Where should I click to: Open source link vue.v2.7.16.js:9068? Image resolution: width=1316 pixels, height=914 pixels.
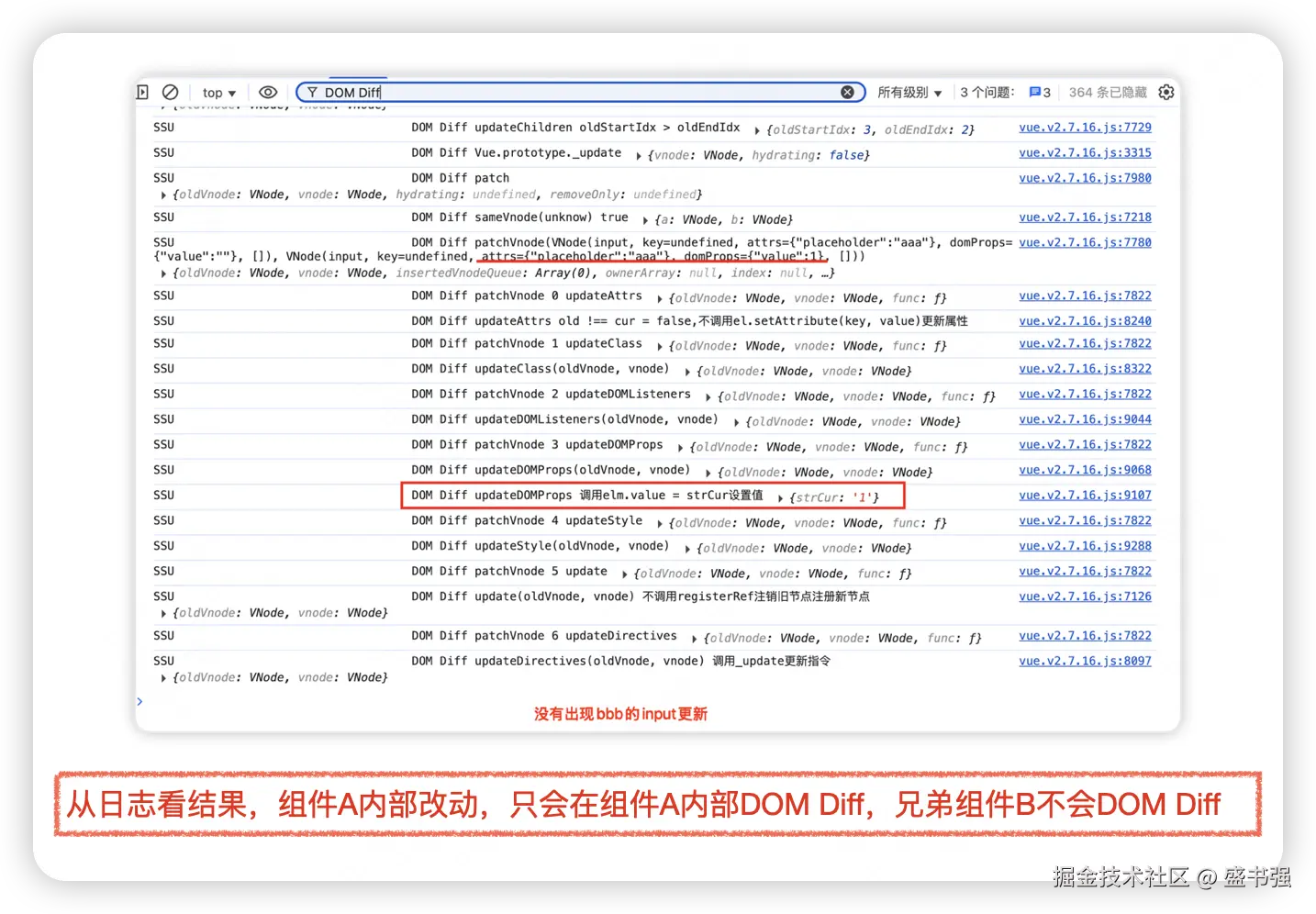(x=1085, y=470)
